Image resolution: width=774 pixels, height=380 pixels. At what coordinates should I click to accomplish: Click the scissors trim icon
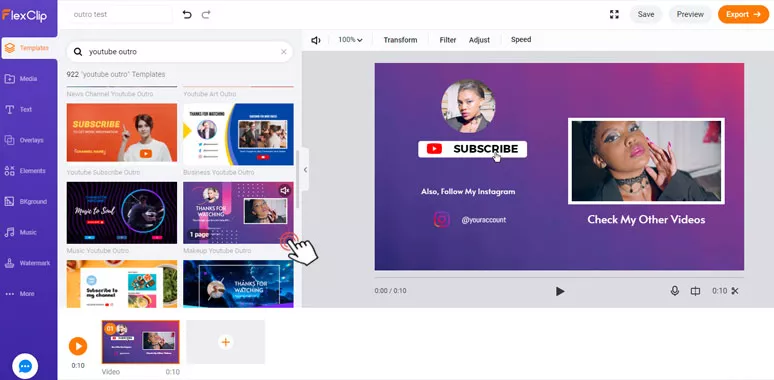[x=735, y=291]
